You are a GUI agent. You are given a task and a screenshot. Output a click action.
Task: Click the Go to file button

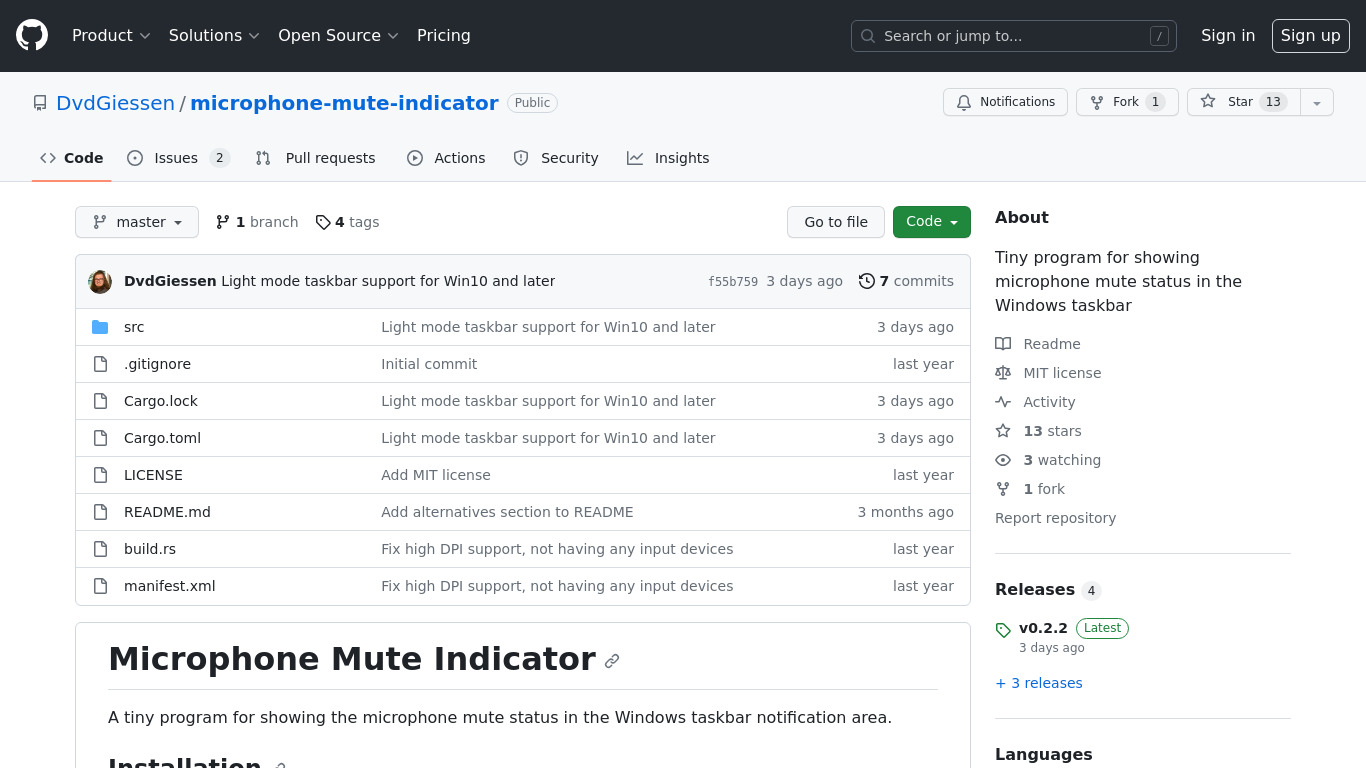(x=836, y=222)
